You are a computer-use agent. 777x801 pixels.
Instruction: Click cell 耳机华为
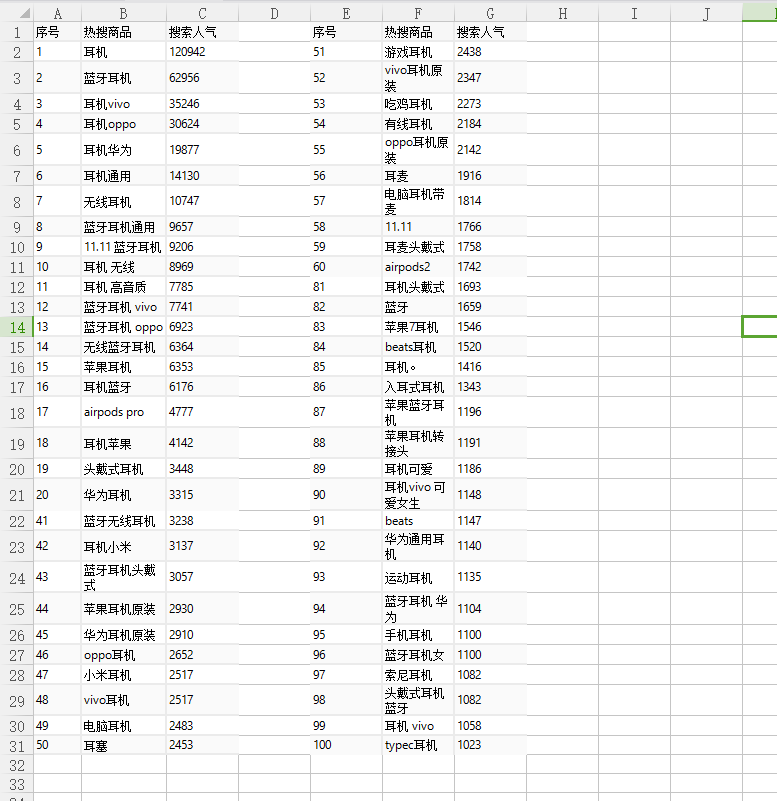pyautogui.click(x=124, y=150)
